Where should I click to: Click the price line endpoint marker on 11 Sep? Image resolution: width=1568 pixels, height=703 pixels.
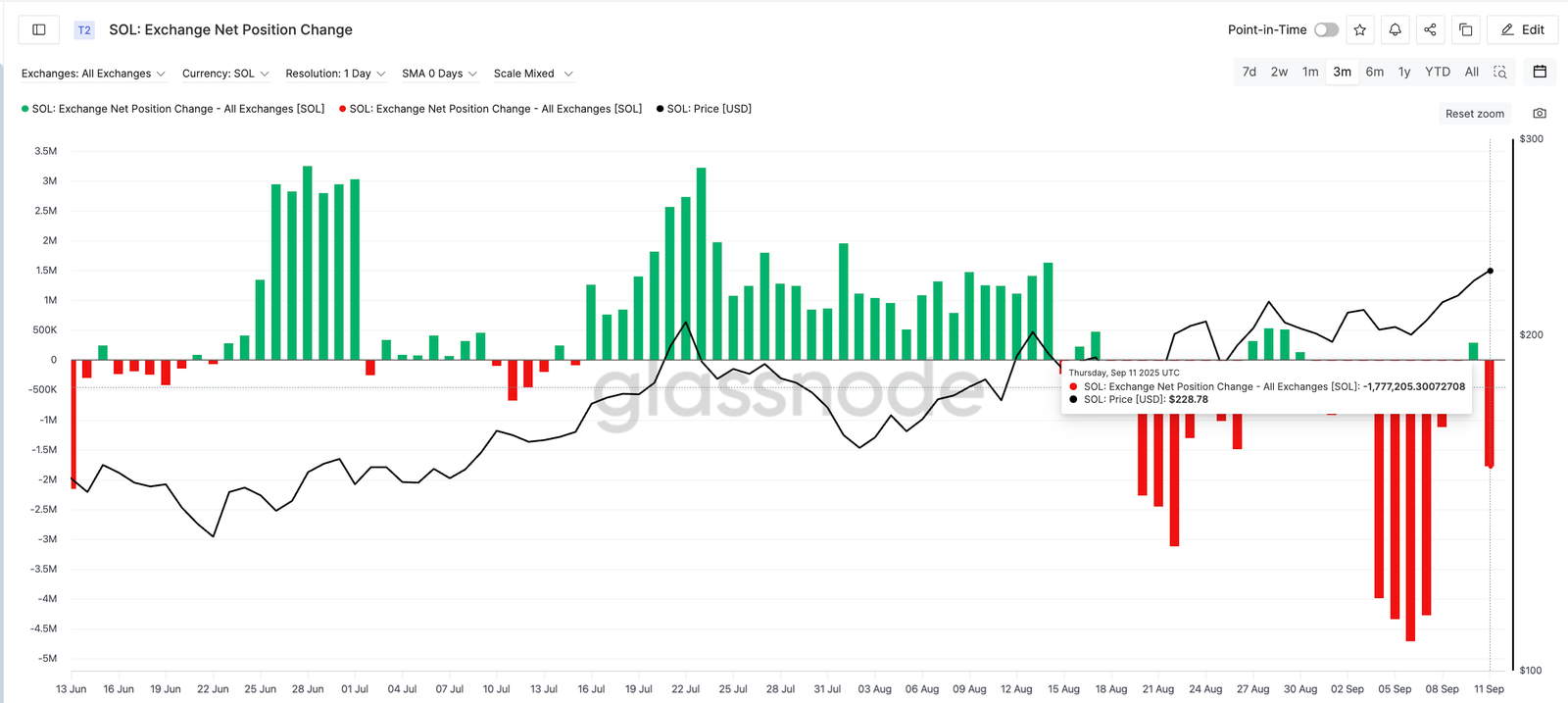1491,272
